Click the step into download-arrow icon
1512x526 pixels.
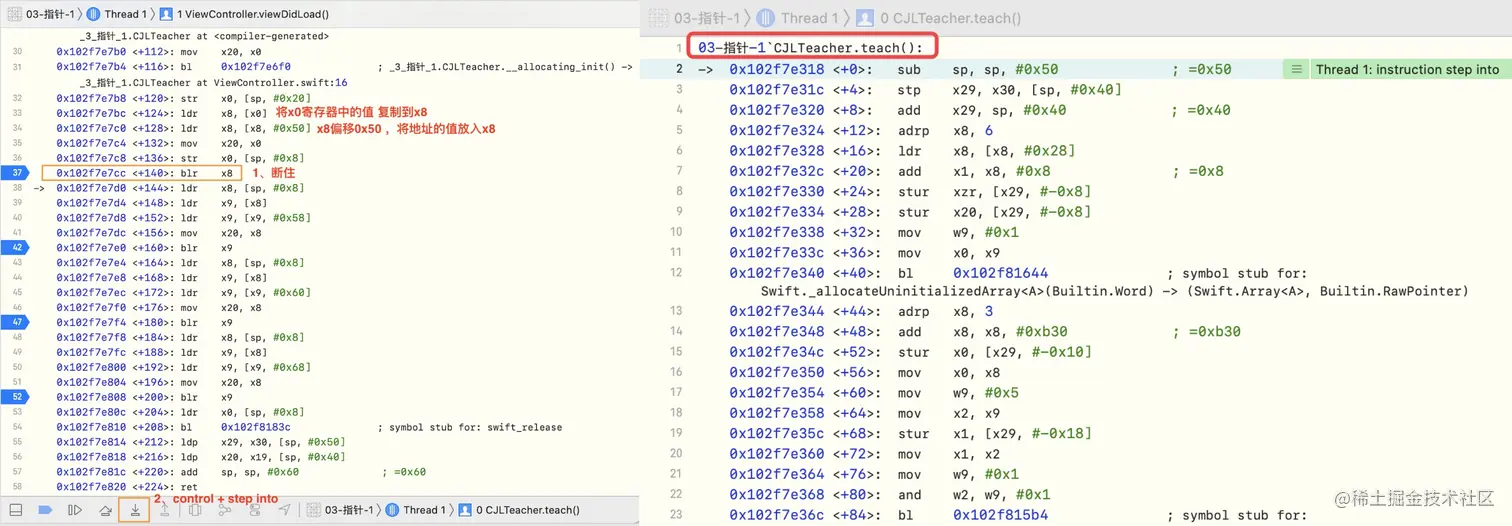coord(135,510)
